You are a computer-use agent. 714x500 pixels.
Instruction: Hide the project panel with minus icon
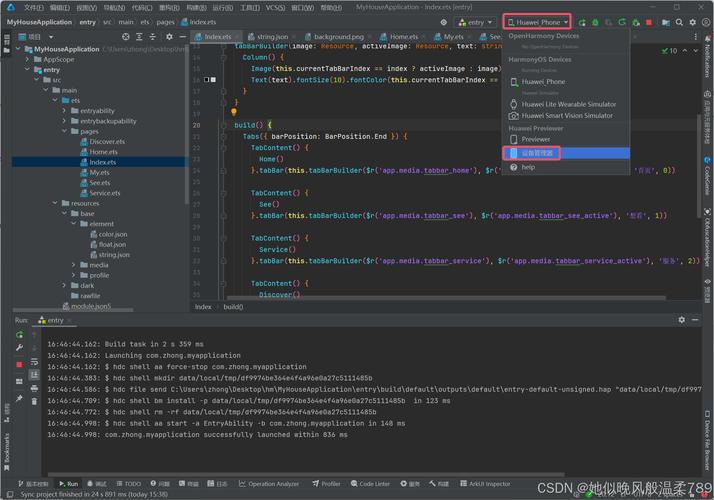(183, 36)
